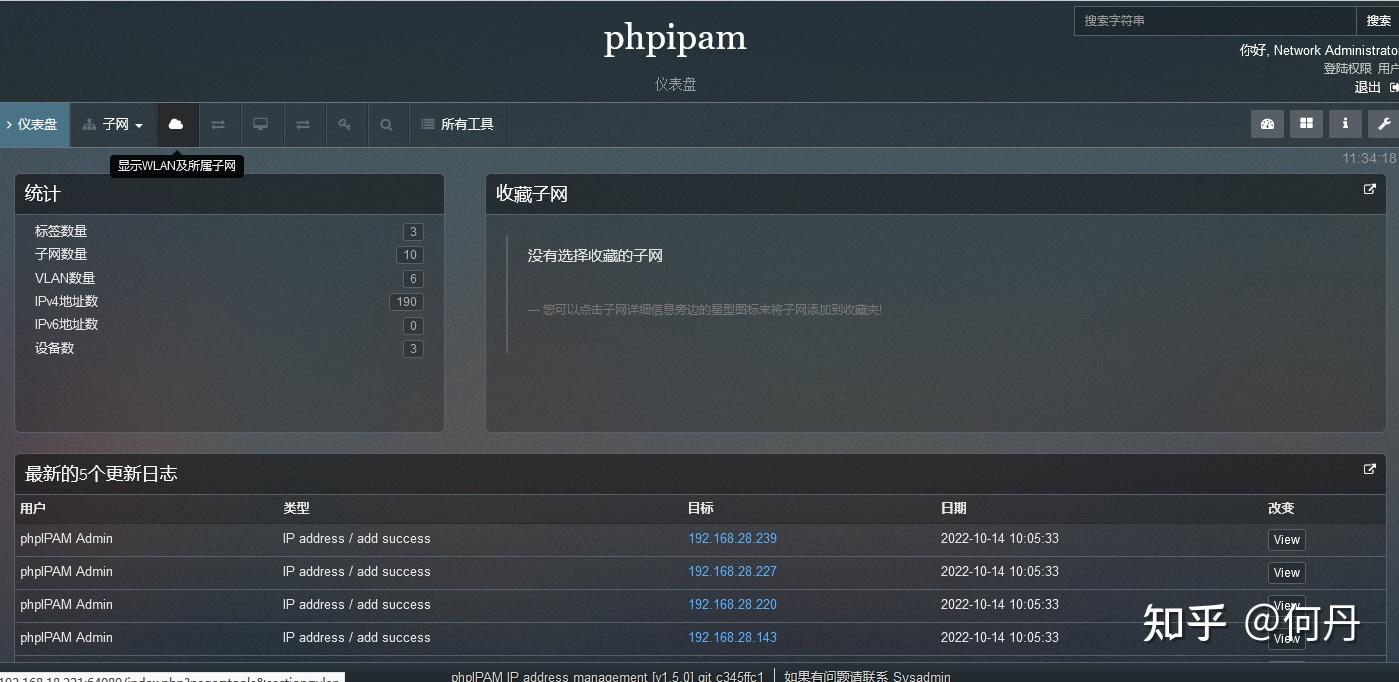Click the 目标 column header

[701, 508]
